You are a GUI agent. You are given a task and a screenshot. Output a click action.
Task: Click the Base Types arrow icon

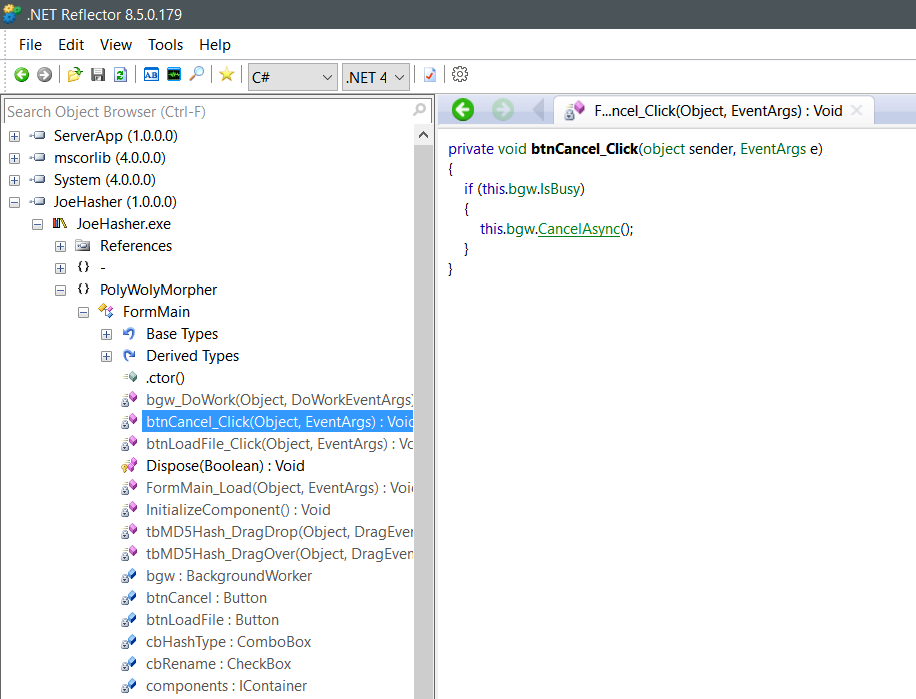tap(129, 333)
